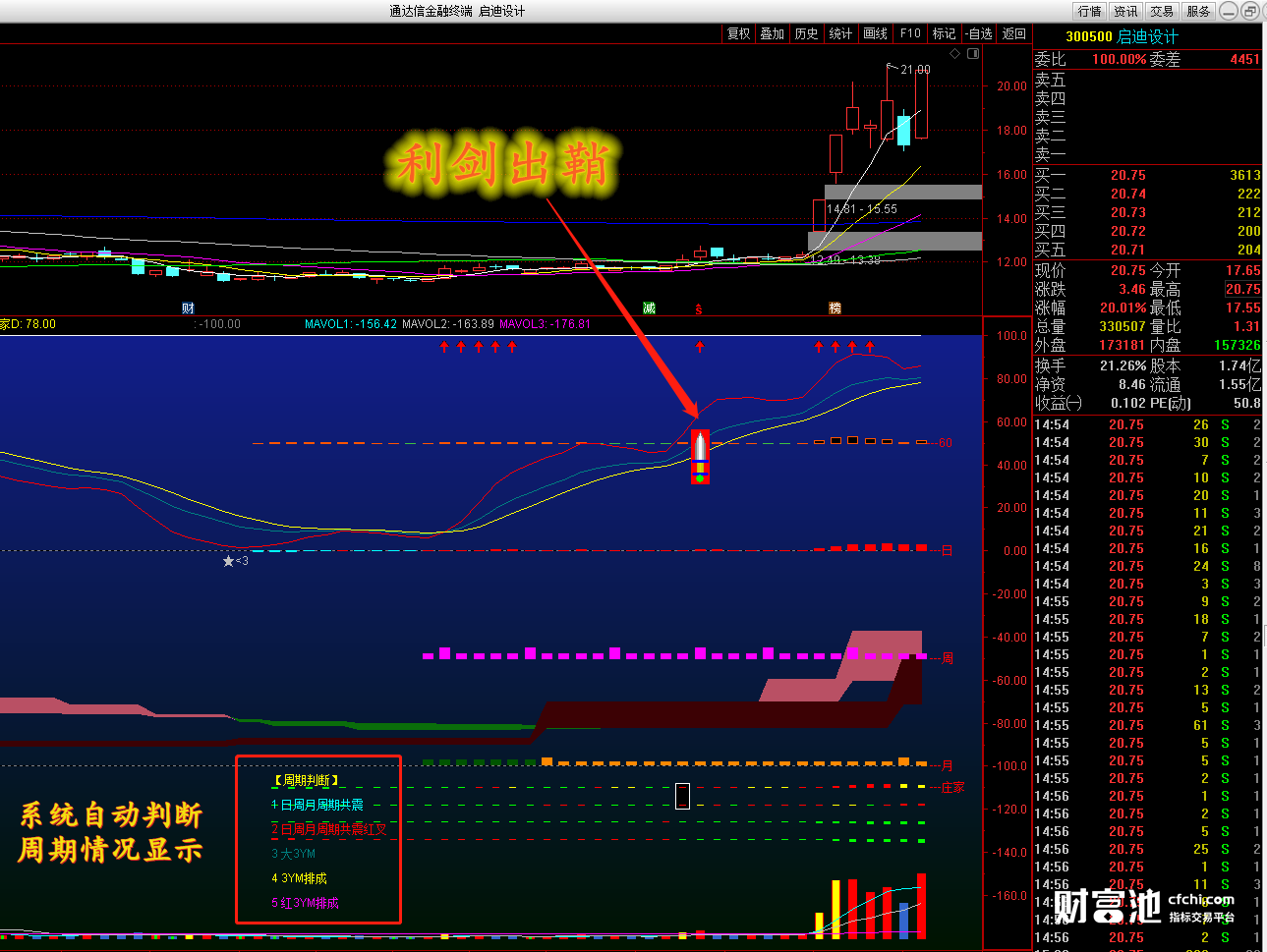Click the sword signal icon on the indicator

[x=700, y=457]
